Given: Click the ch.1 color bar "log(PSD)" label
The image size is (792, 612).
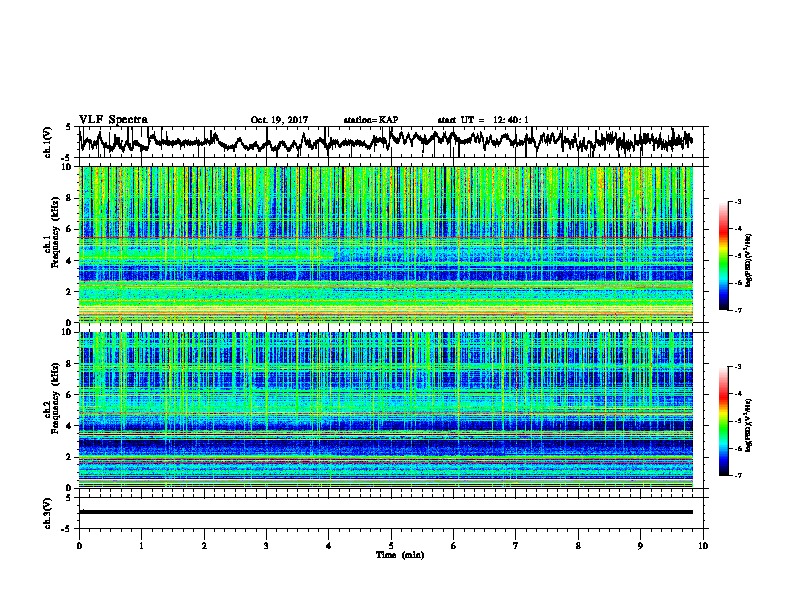Looking at the screenshot, I should click(748, 261).
